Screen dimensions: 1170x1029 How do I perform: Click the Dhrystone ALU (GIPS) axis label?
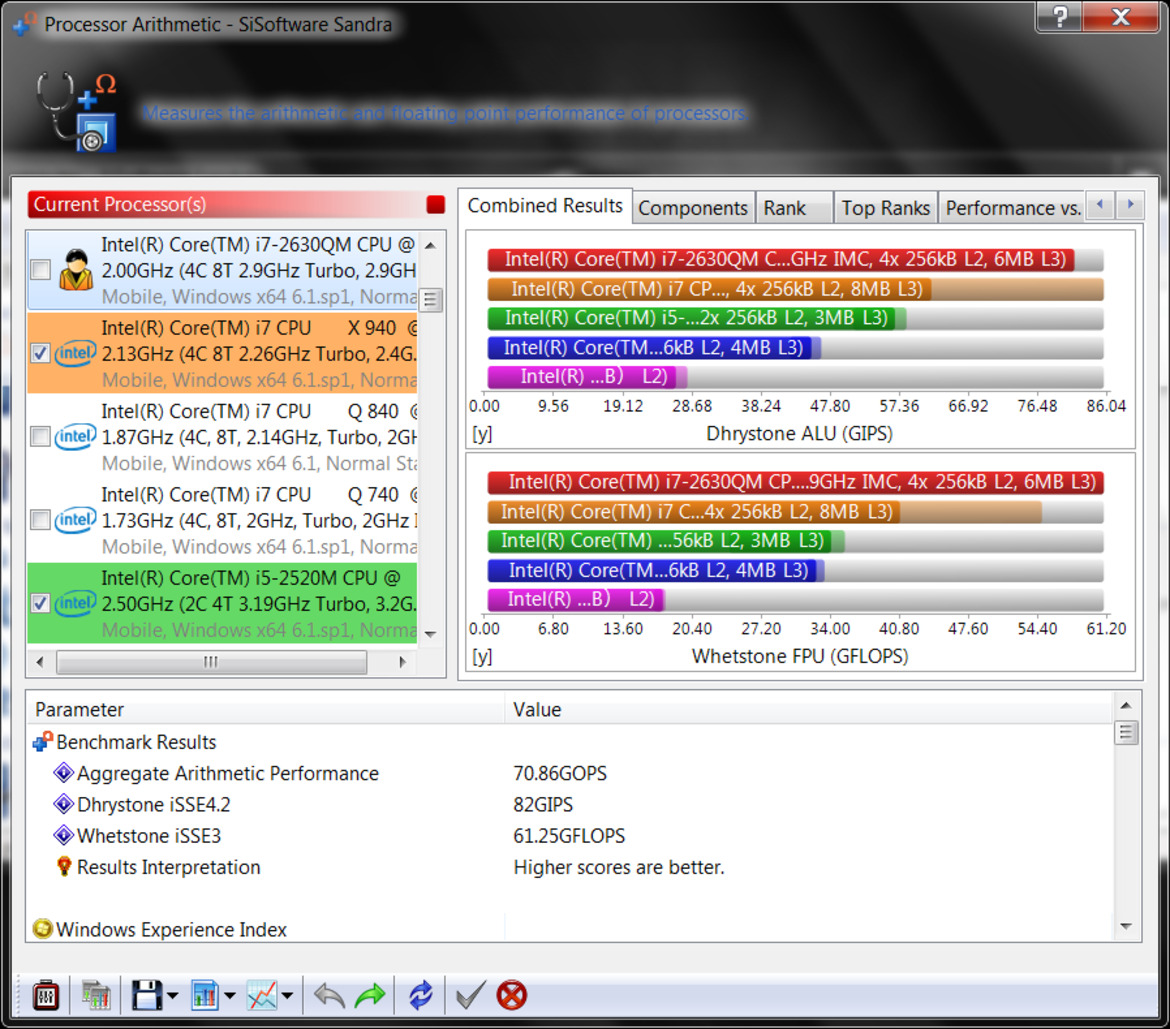pos(799,434)
